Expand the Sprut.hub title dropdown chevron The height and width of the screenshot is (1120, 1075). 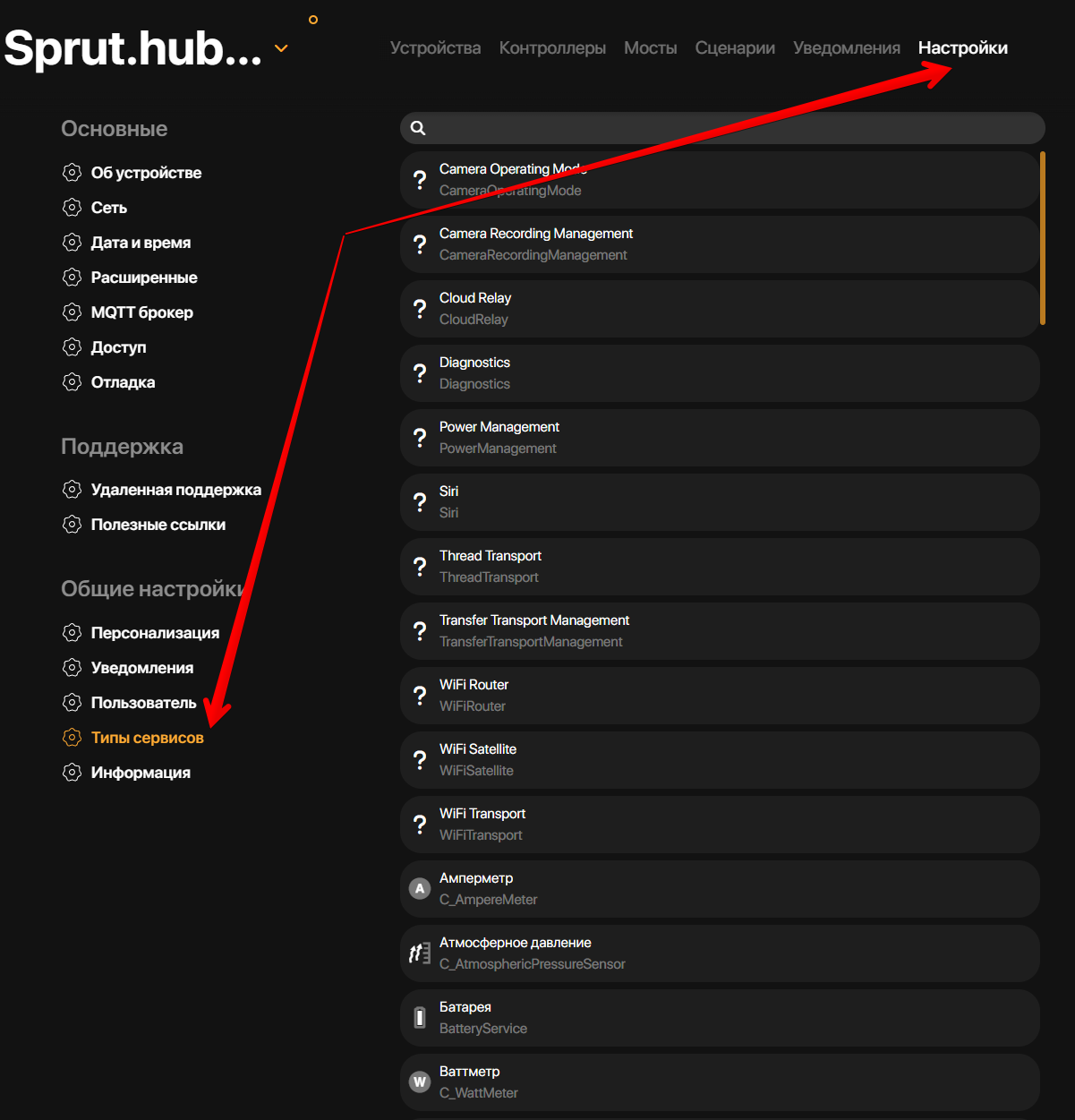point(281,48)
